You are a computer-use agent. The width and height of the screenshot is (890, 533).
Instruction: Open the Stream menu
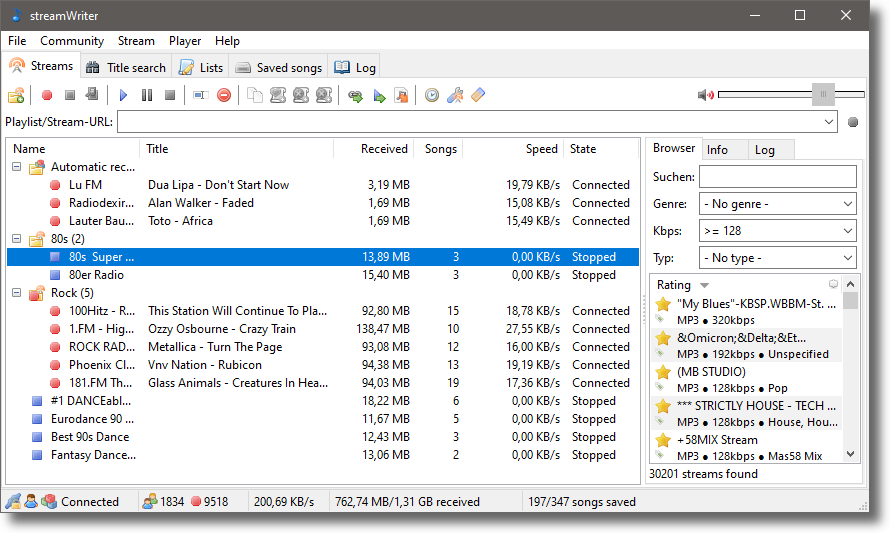[x=136, y=41]
